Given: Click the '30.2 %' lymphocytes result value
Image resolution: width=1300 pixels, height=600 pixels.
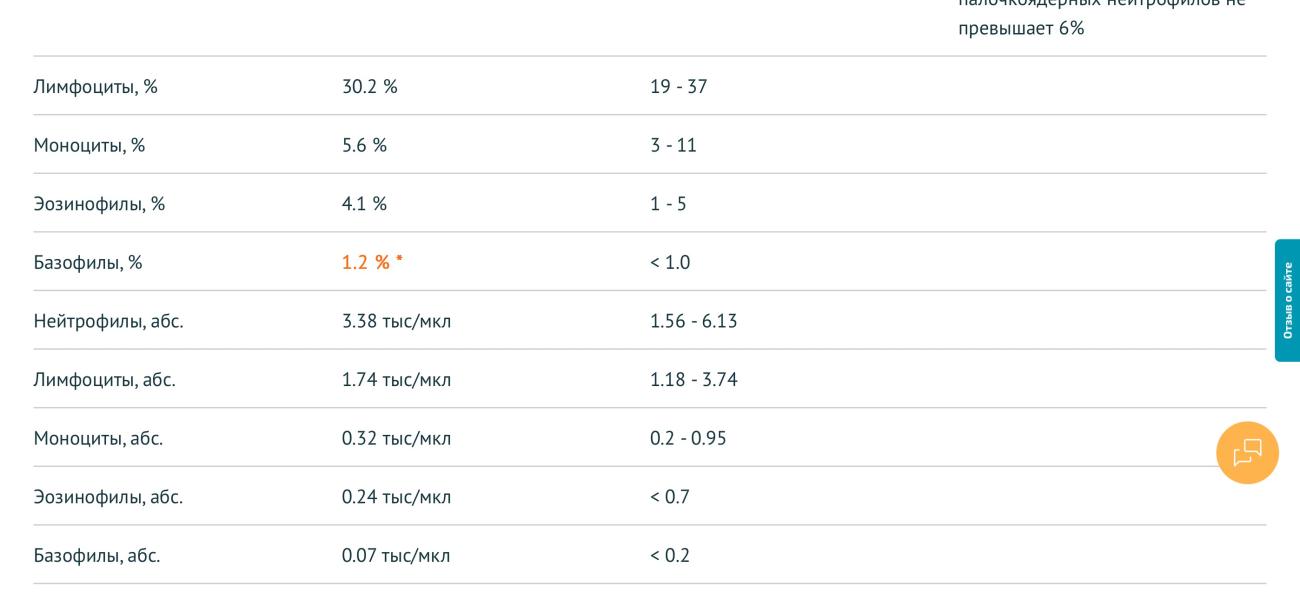Looking at the screenshot, I should pos(369,86).
